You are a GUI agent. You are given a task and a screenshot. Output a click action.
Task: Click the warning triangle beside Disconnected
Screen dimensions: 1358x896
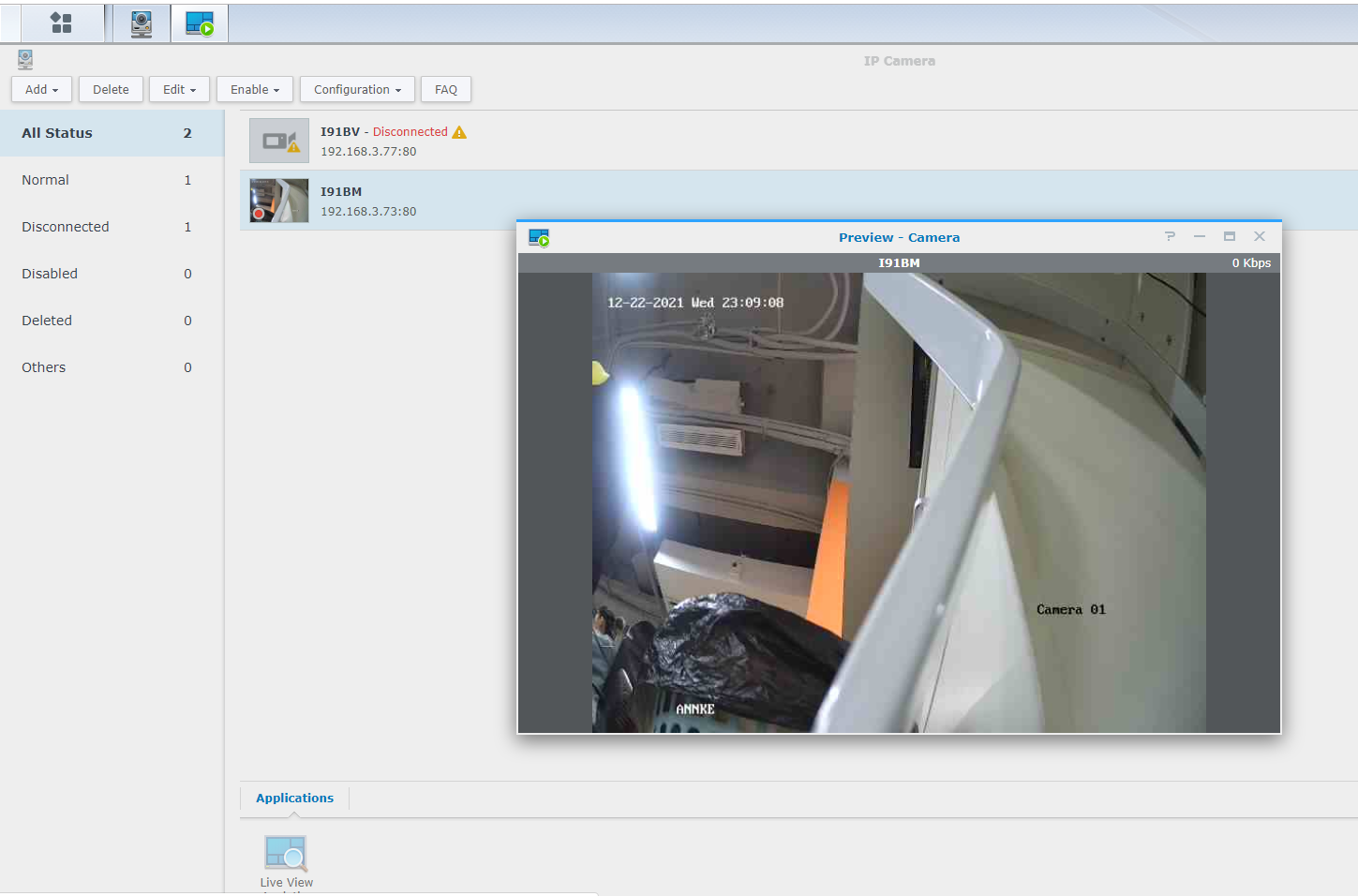click(x=459, y=132)
